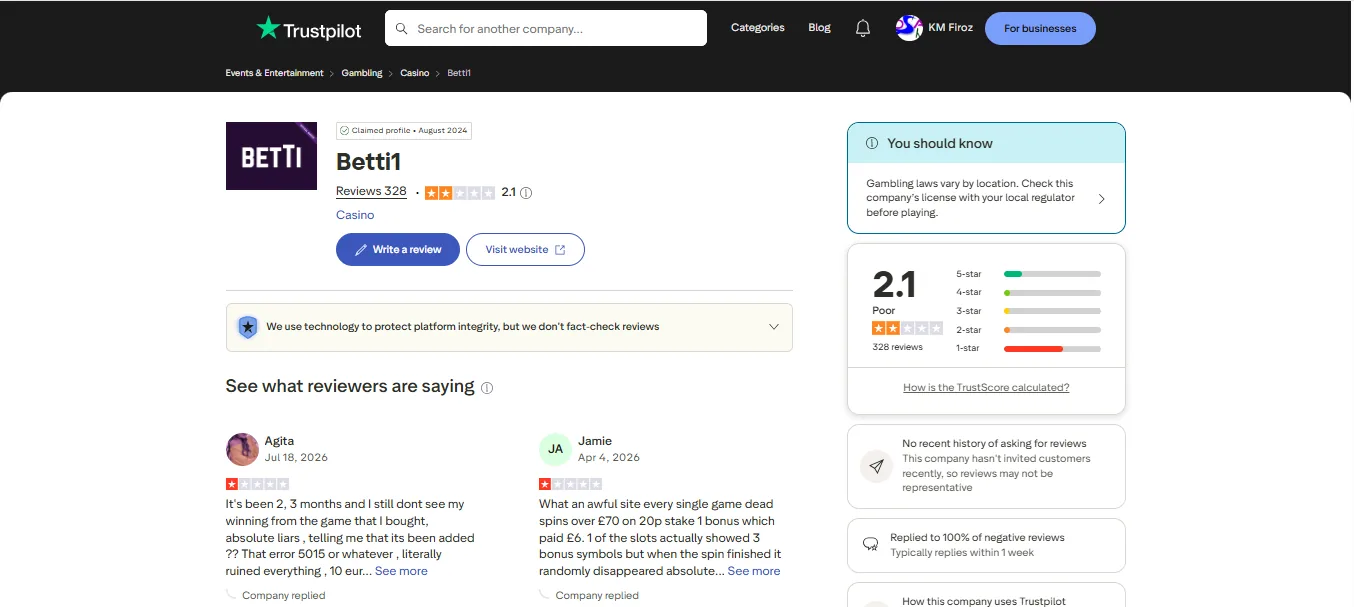The image size is (1354, 607).
Task: Click the search for another company field
Action: (x=546, y=28)
